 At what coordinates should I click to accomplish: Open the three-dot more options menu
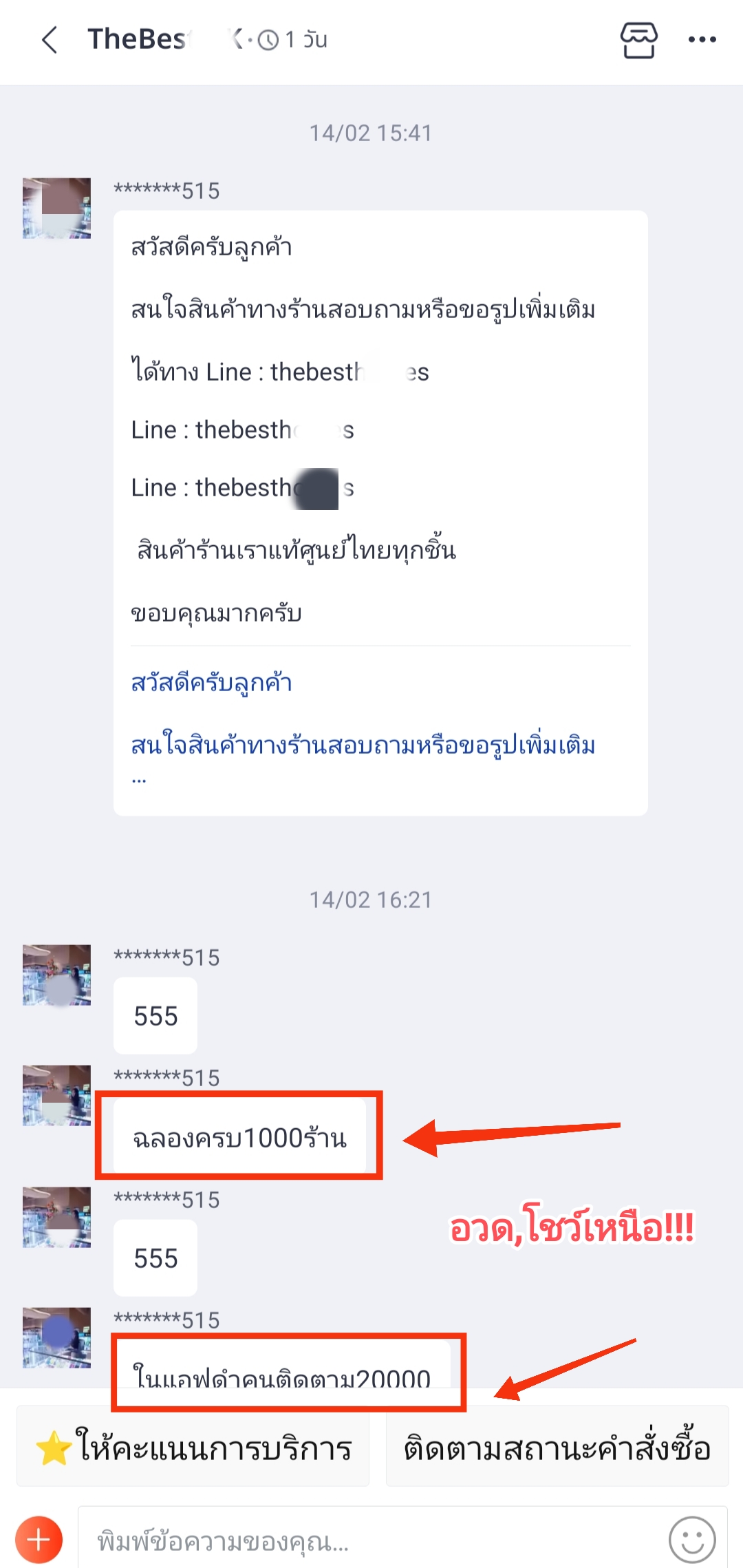pos(702,40)
